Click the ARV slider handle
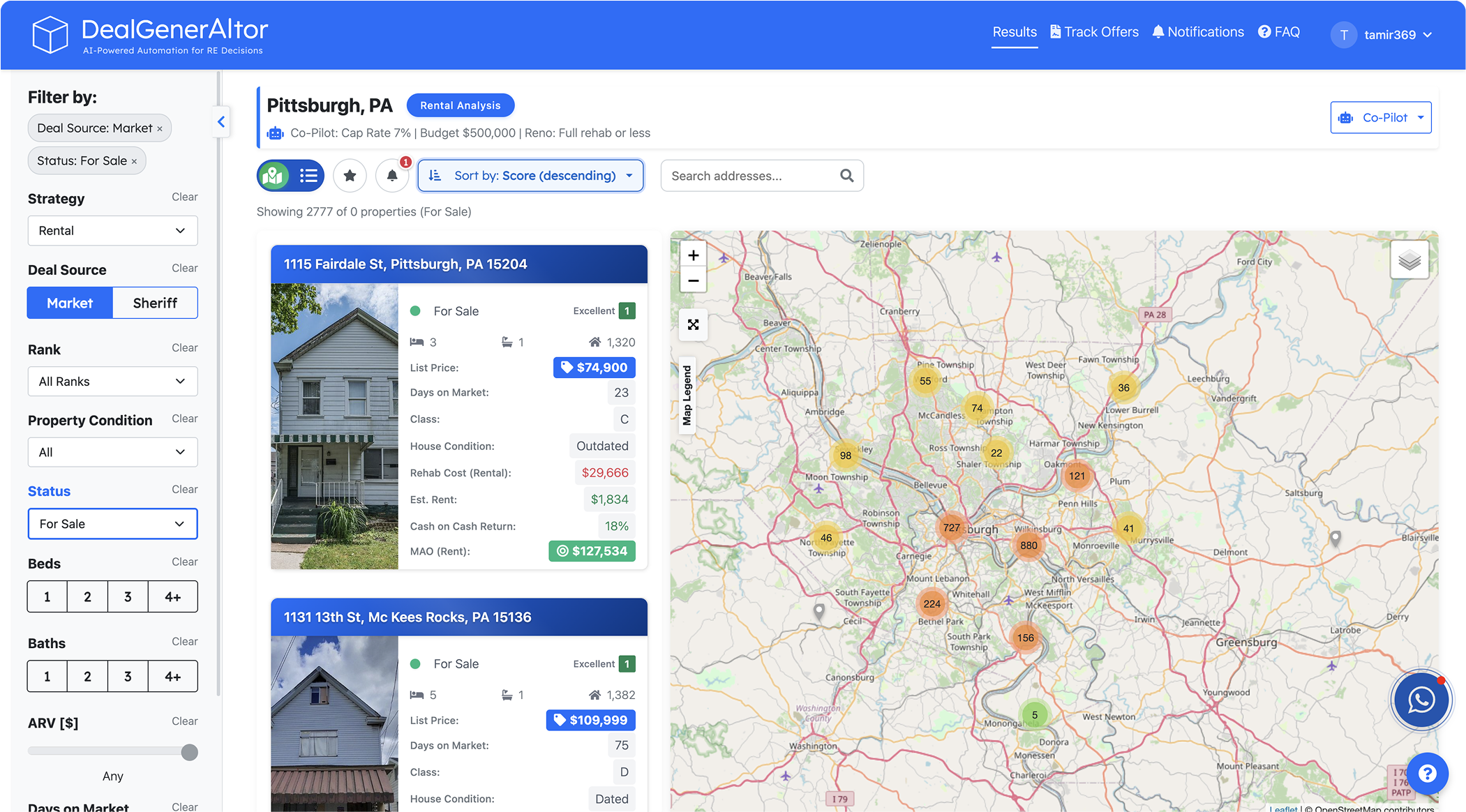Screen dimensions: 1466x812 pyautogui.click(x=189, y=752)
